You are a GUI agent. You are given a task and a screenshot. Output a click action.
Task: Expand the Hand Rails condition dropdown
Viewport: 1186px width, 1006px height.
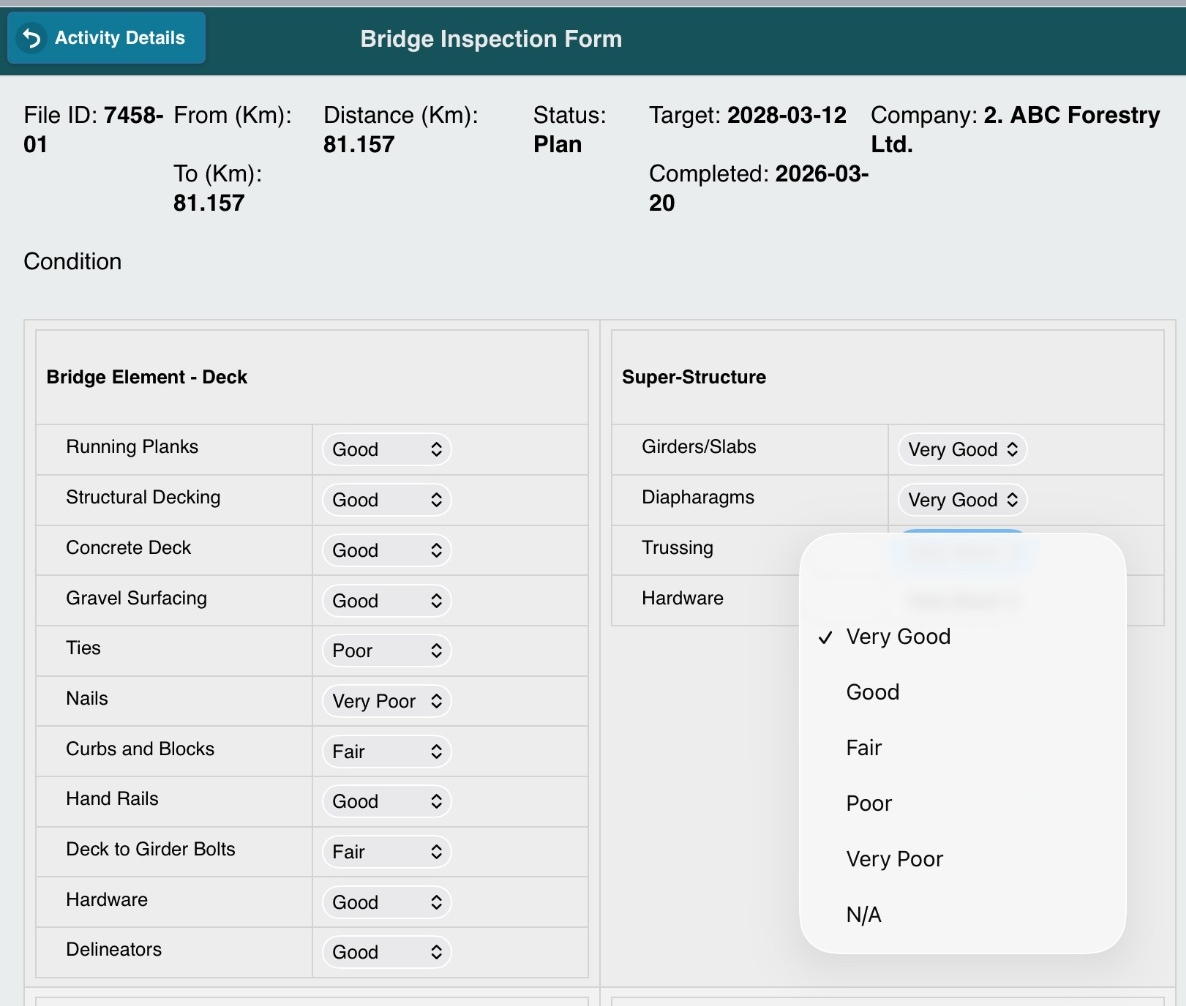(386, 801)
